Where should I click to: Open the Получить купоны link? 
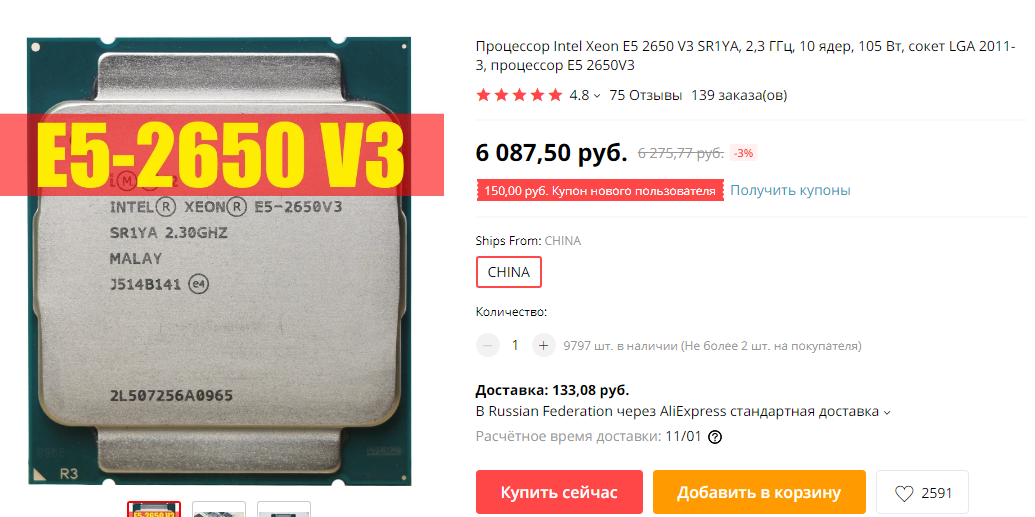click(x=790, y=191)
